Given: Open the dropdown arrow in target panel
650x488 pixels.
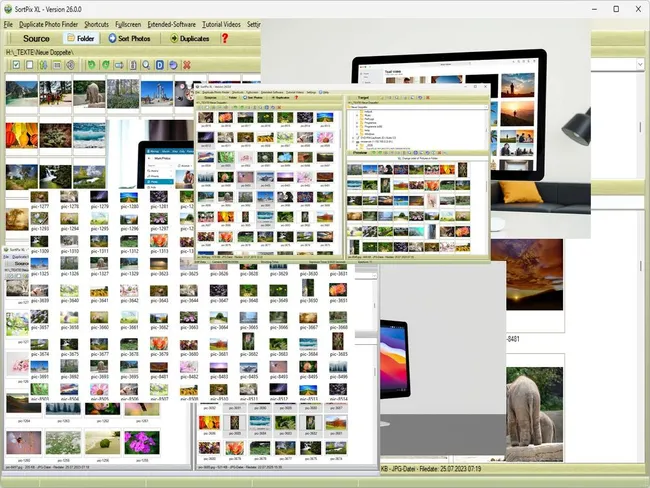Looking at the screenshot, I should click(x=640, y=64).
